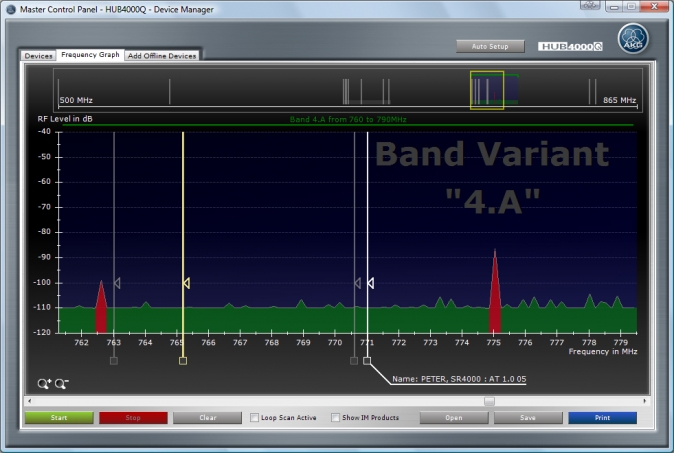
Task: Open the Add Offline Devices tab
Action: click(162, 56)
